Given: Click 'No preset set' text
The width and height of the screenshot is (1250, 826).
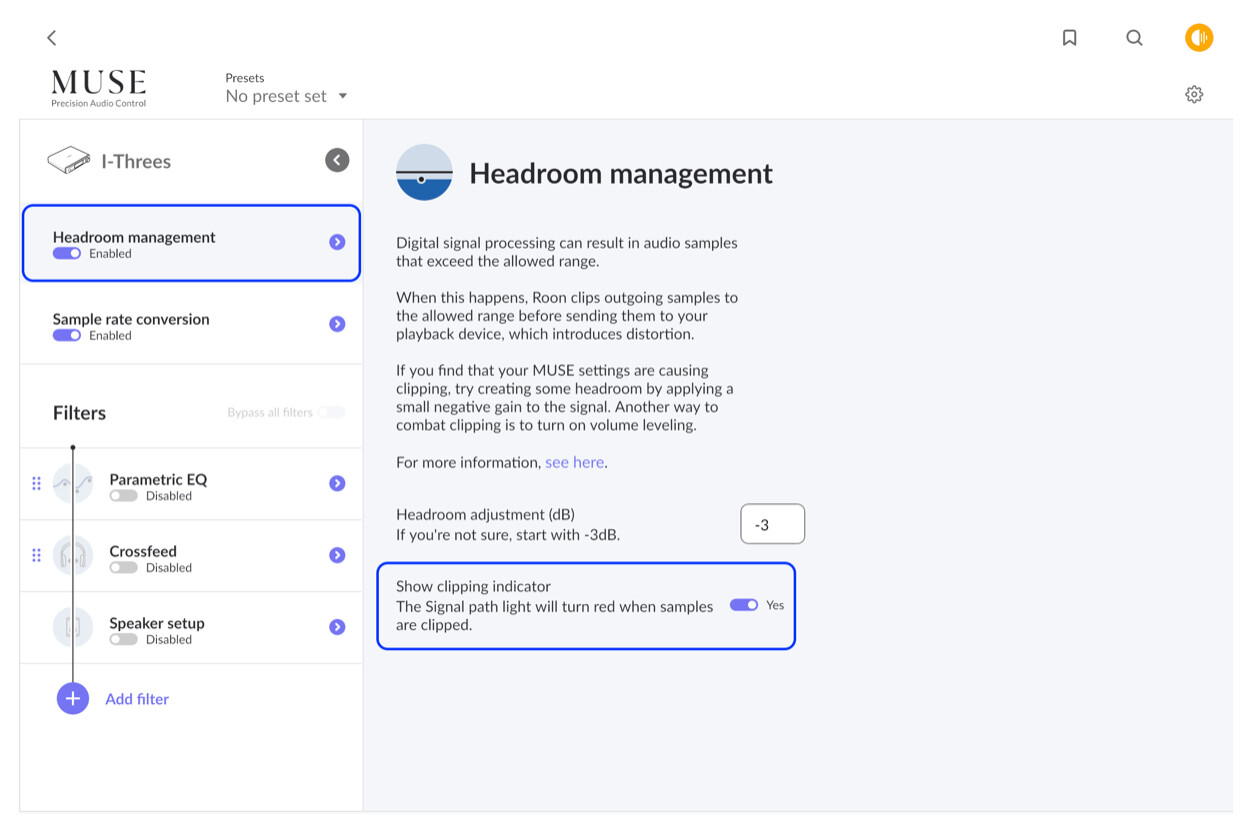Looking at the screenshot, I should (x=276, y=96).
